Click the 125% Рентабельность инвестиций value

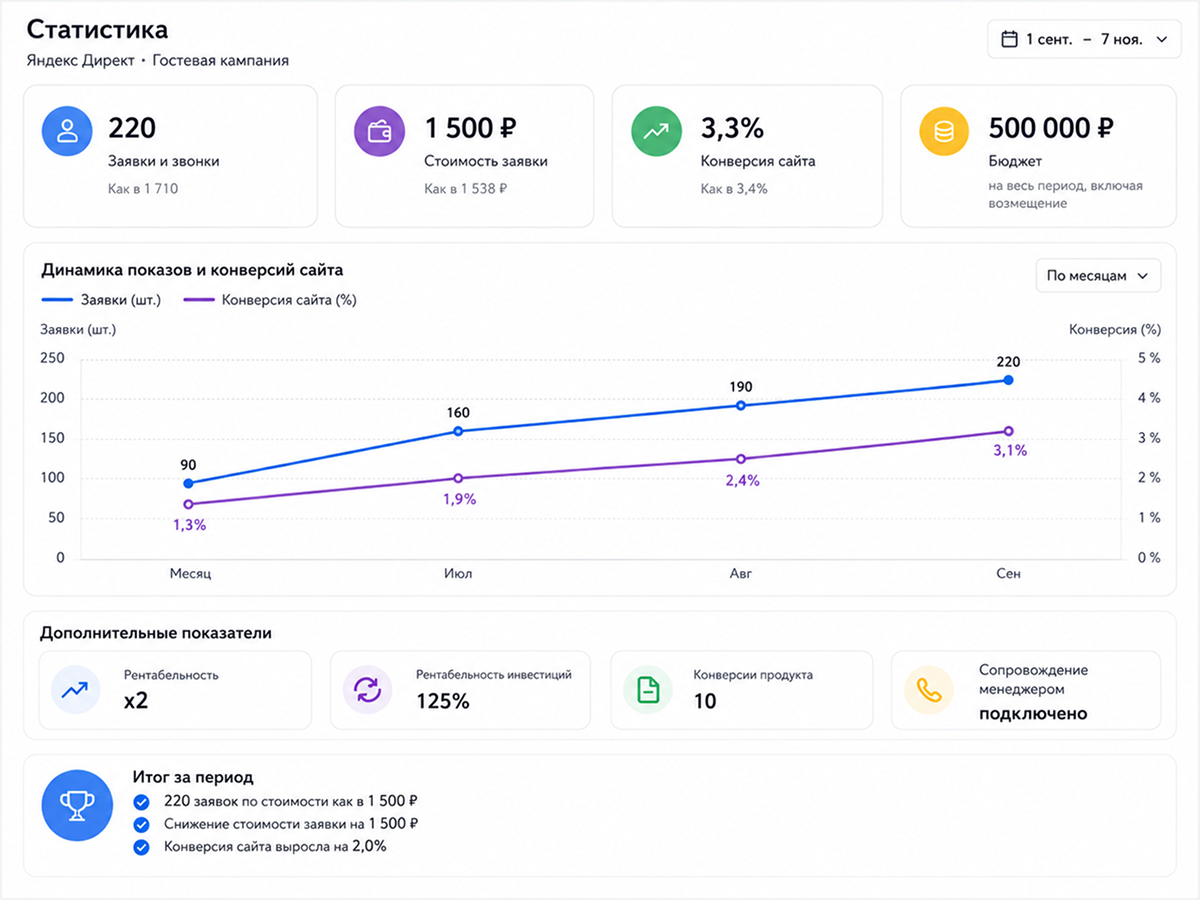(x=443, y=701)
